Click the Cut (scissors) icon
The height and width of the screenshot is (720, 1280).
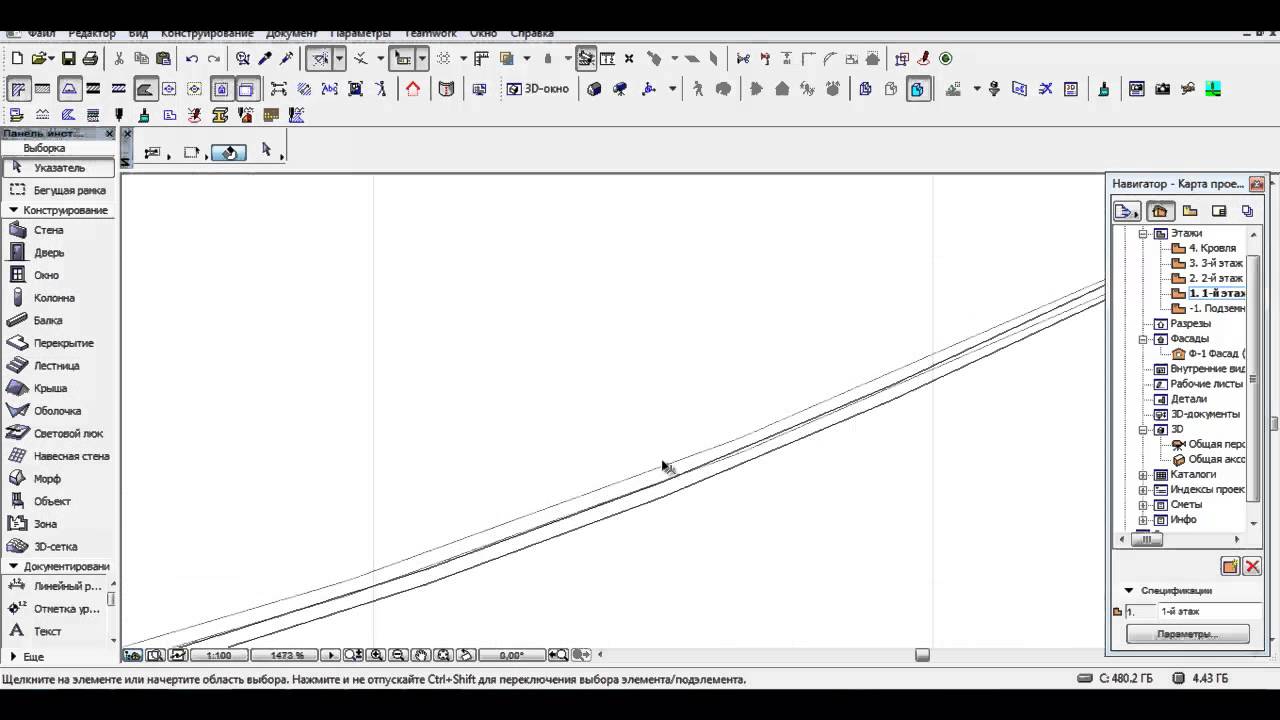tap(119, 59)
